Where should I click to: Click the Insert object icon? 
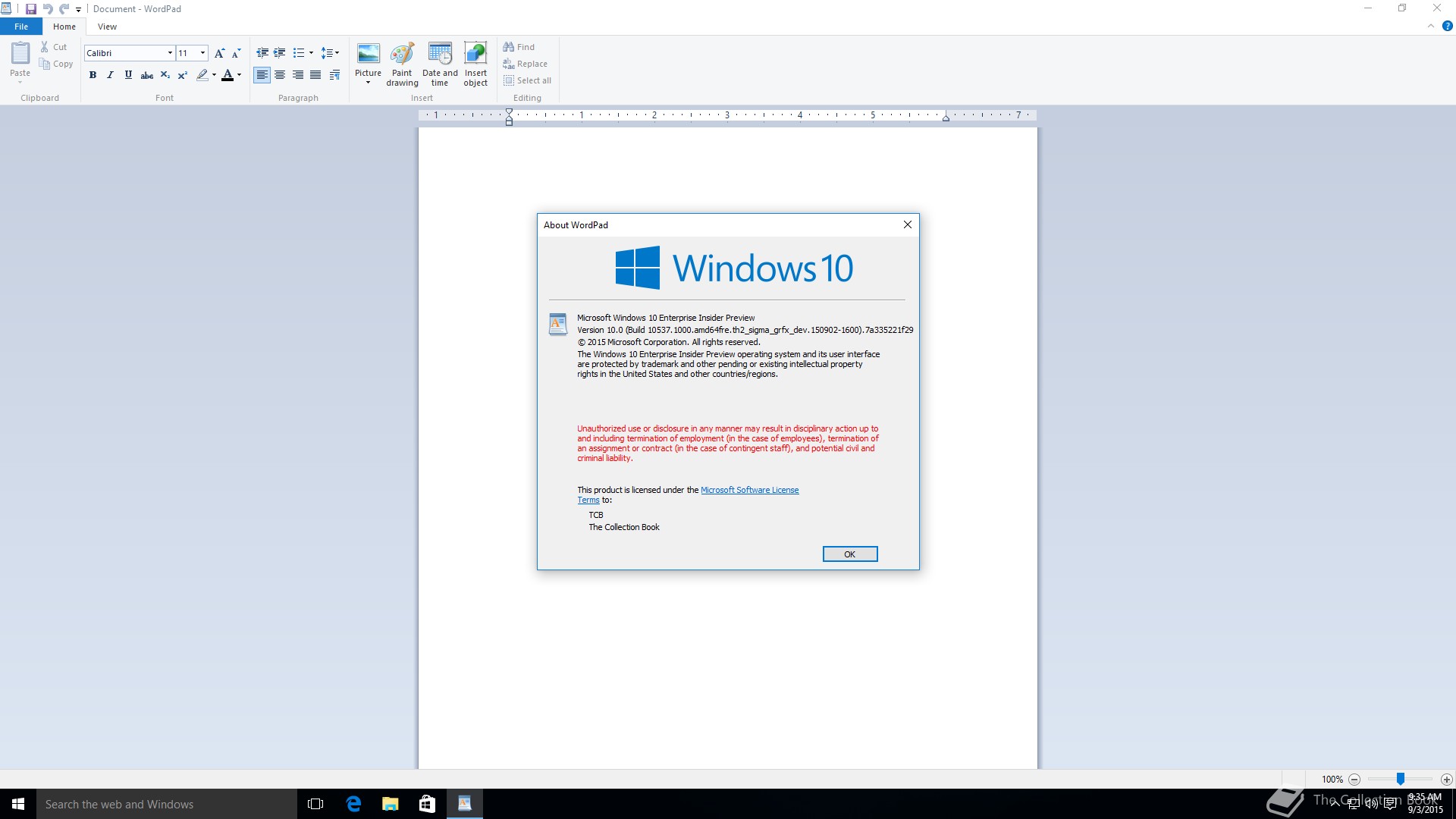click(x=475, y=55)
